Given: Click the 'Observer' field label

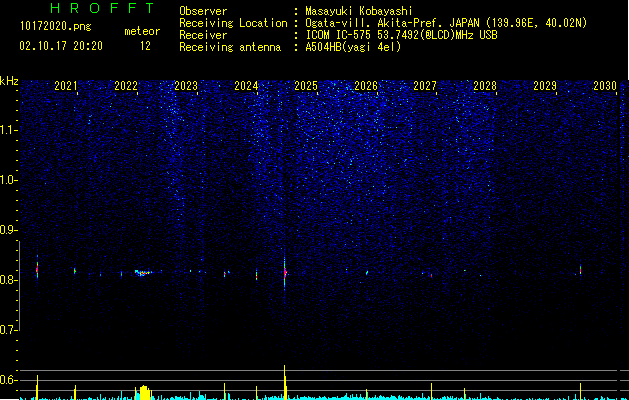Looking at the screenshot, I should point(203,11).
